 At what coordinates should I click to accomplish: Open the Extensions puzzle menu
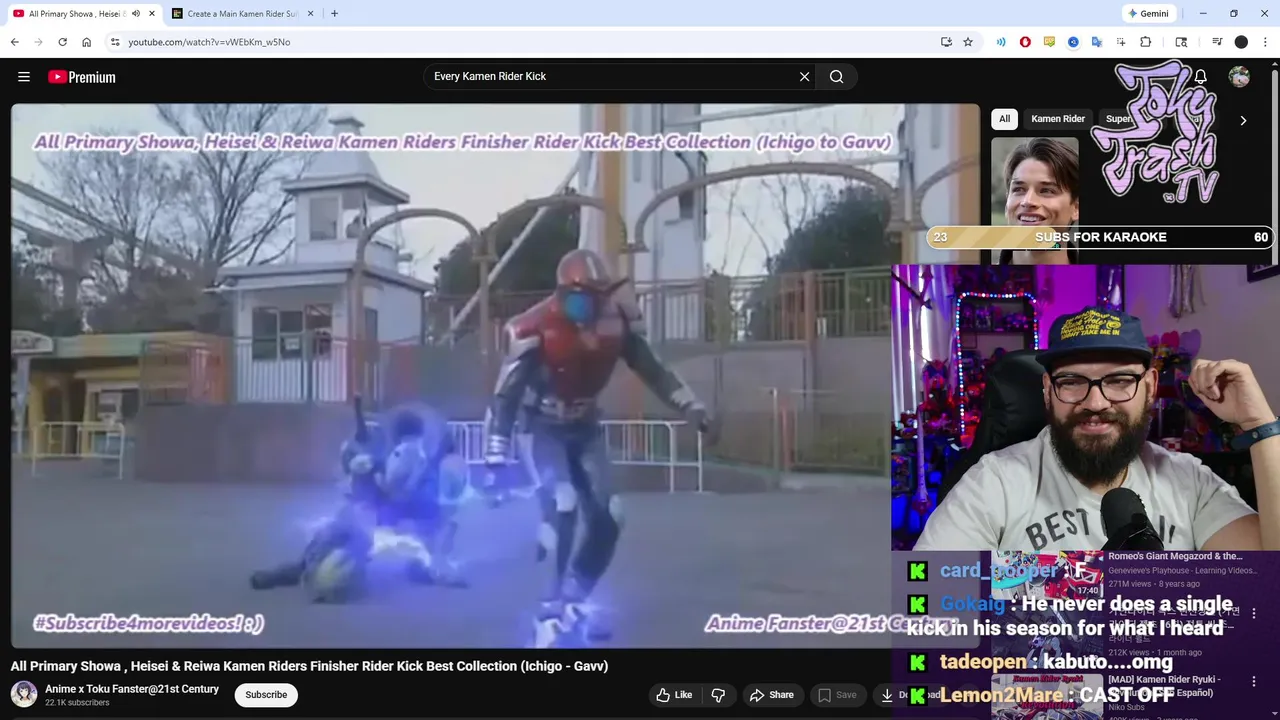click(1146, 42)
